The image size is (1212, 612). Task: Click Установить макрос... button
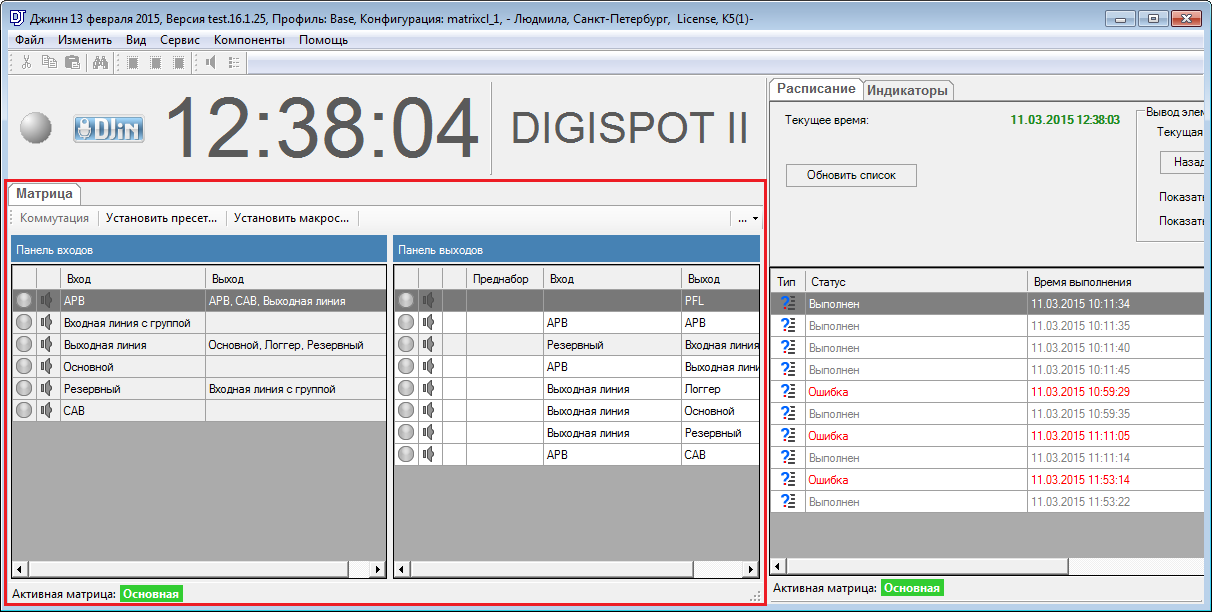coord(292,218)
